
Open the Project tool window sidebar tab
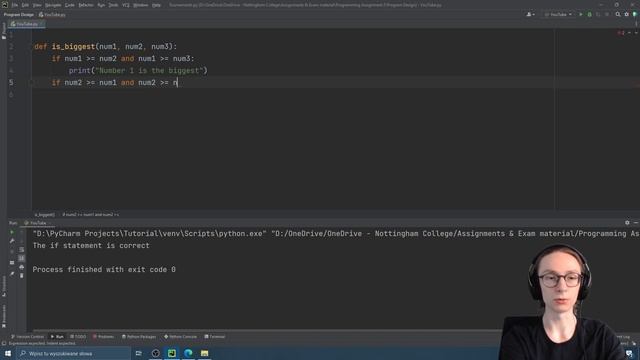tap(4, 31)
